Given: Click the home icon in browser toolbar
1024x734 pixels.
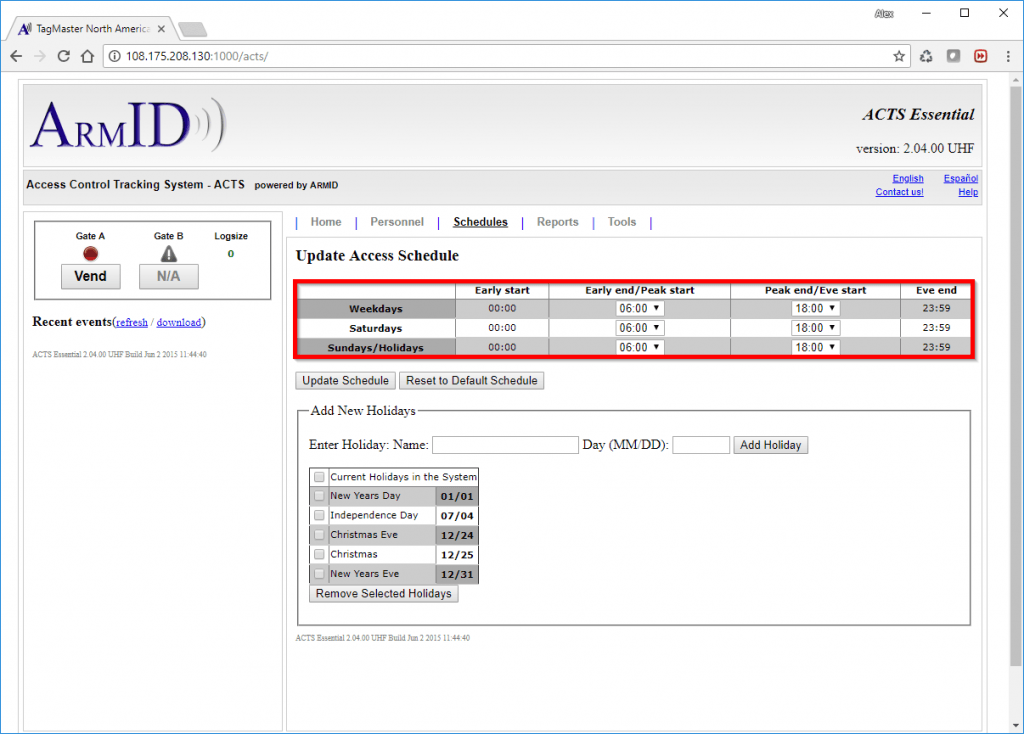Looking at the screenshot, I should pyautogui.click(x=88, y=56).
